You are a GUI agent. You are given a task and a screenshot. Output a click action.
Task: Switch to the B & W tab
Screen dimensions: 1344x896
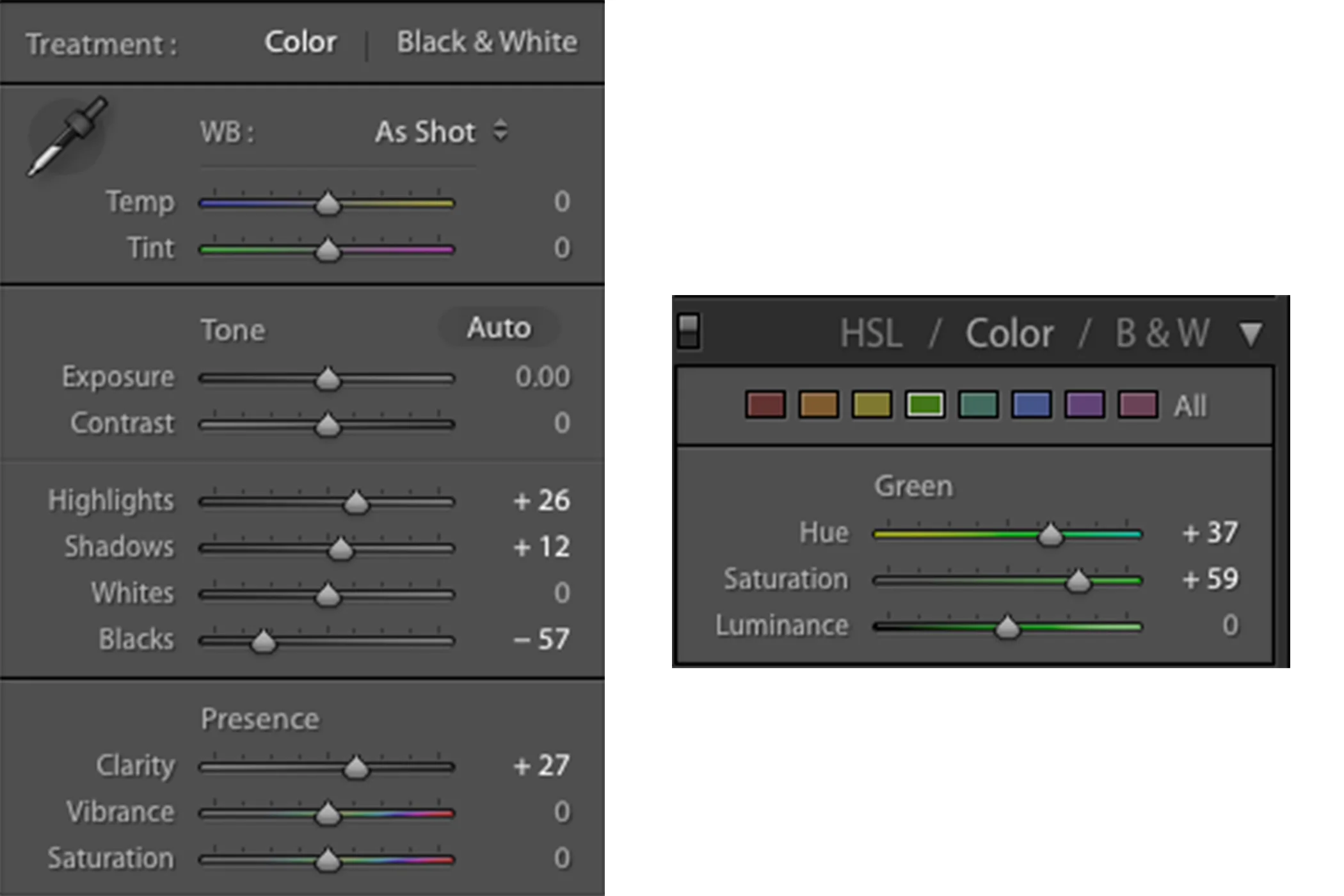[x=1162, y=333]
